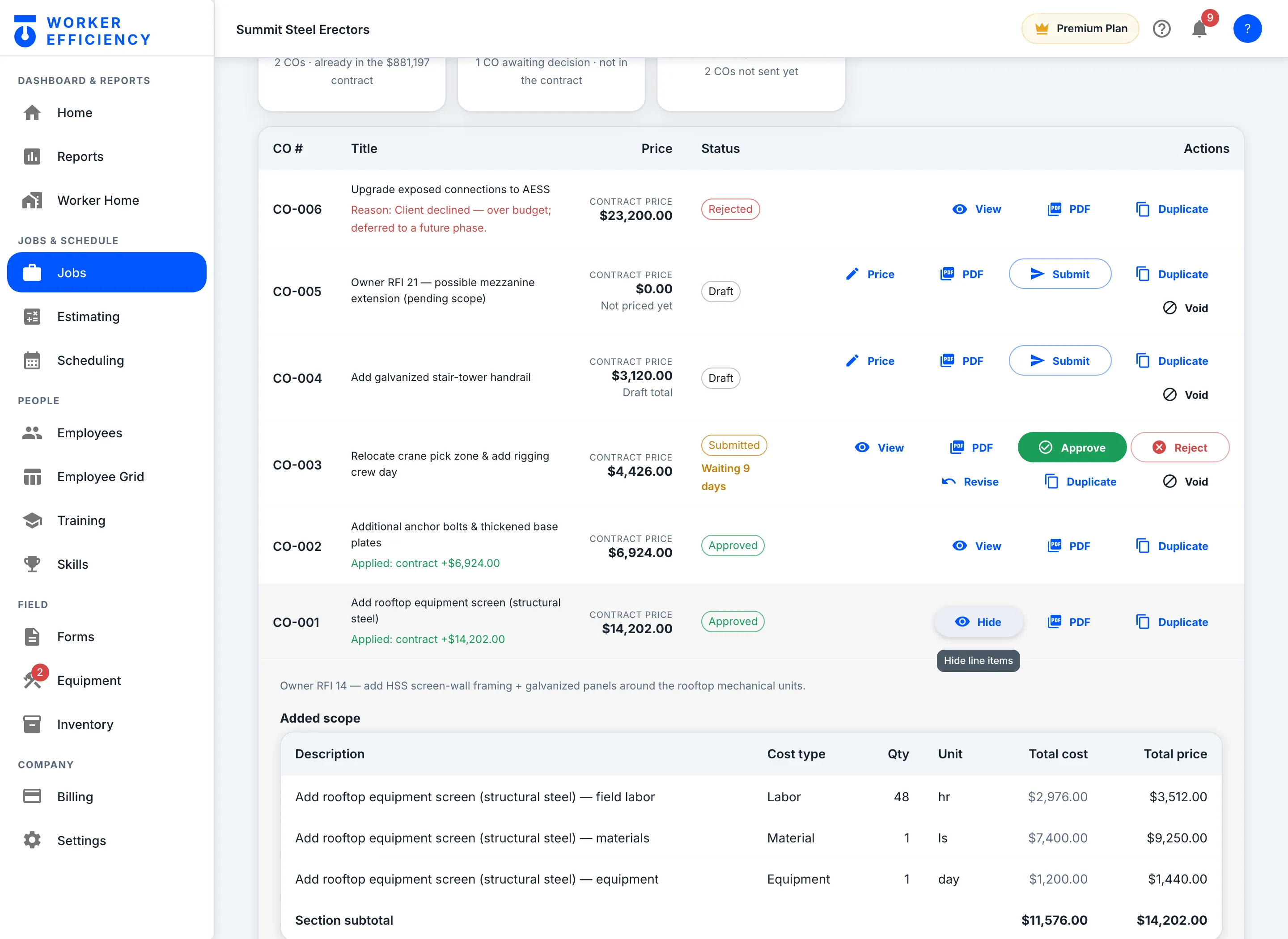Open Worker Home page
Screen dimensions: 1288x939
(x=107, y=200)
